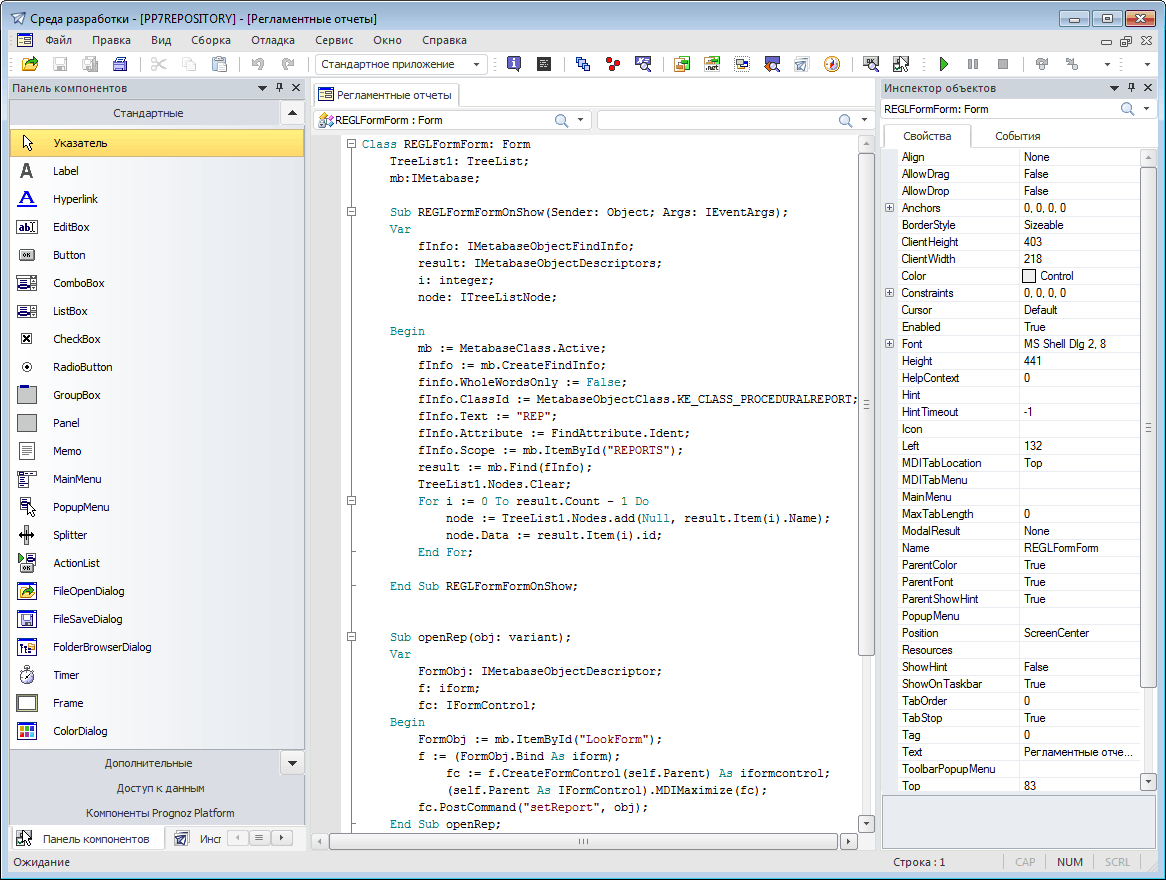
Task: Select the RadioButton component in the palette
Action: tap(82, 367)
